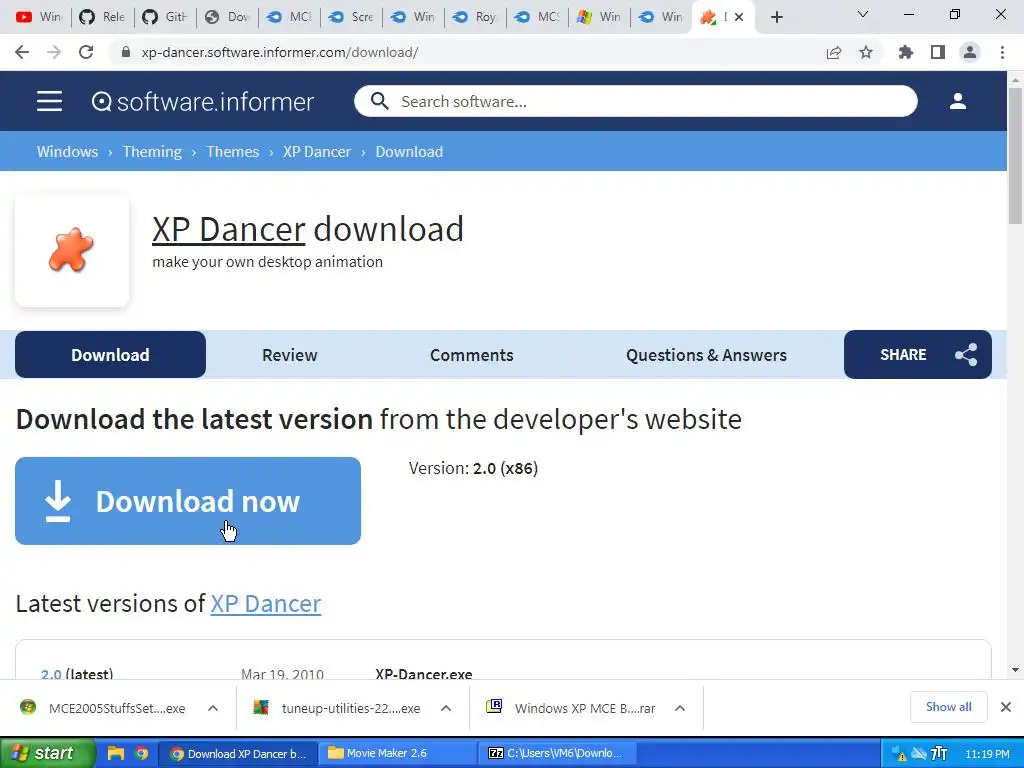Click the magnifier search icon
1024x768 pixels.
(379, 101)
